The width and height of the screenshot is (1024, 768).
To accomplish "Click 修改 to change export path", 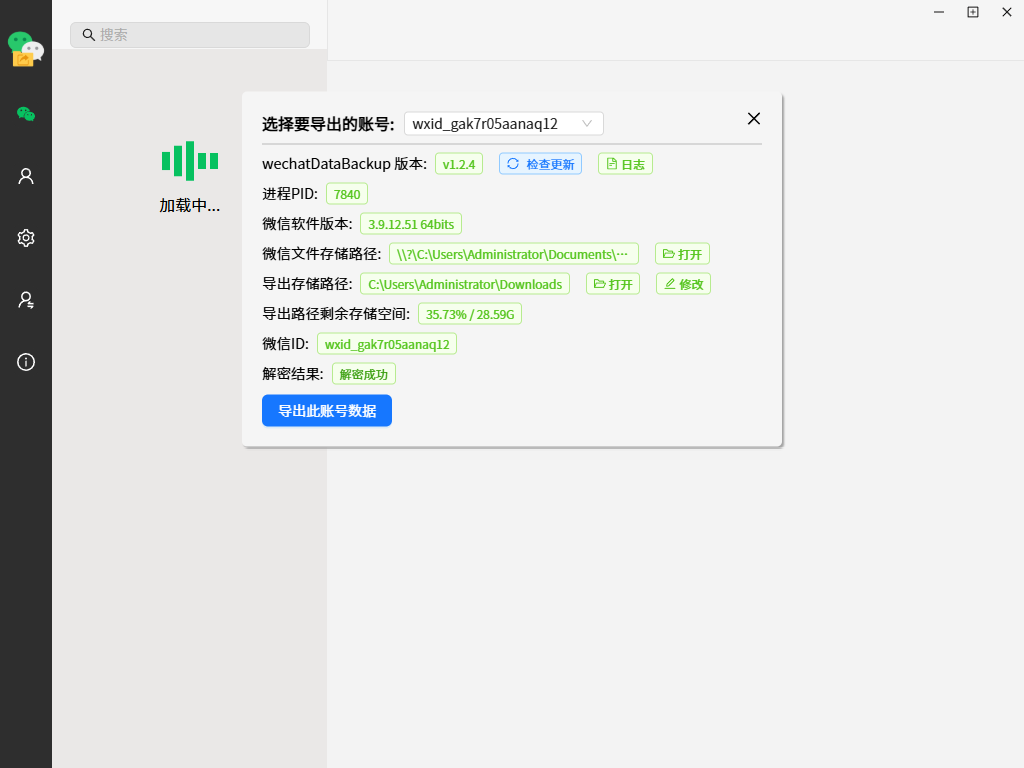I will click(x=683, y=284).
